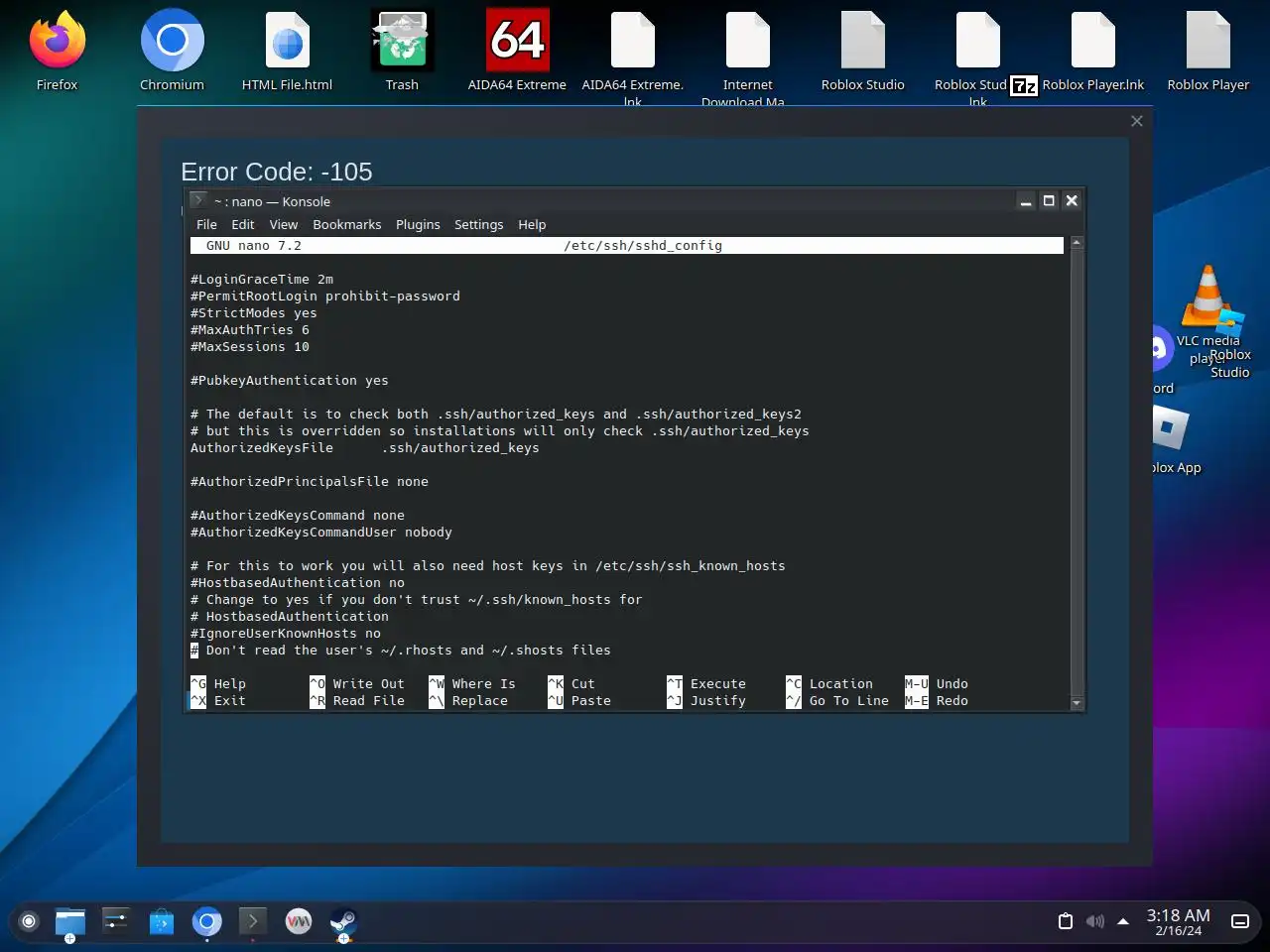Open the file manager folder icon in the taskbar
The image size is (1270, 952).
tap(69, 922)
